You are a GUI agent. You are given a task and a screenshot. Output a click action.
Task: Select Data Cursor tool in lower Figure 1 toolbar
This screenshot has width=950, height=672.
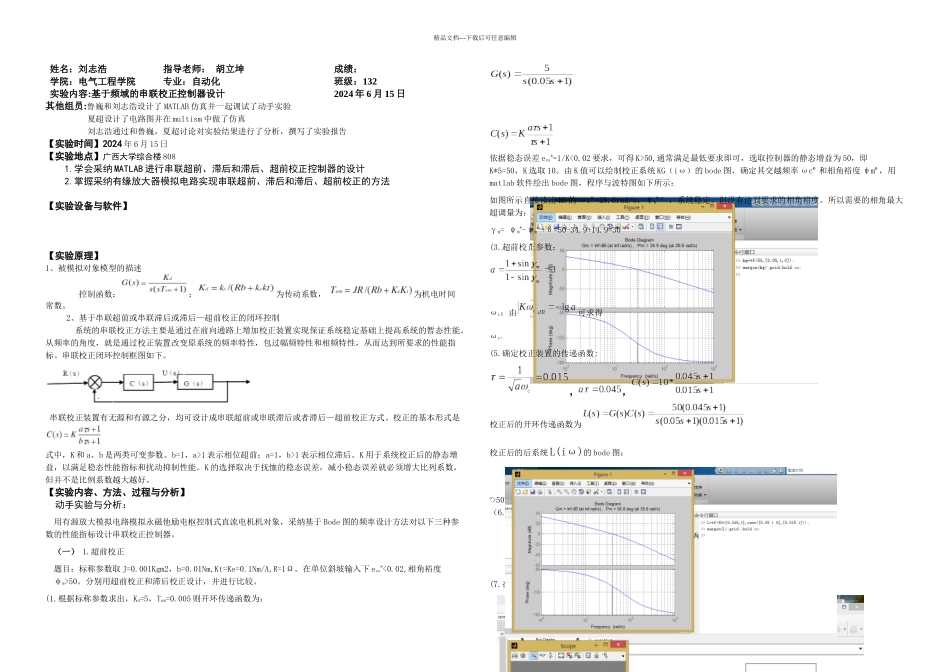click(588, 492)
